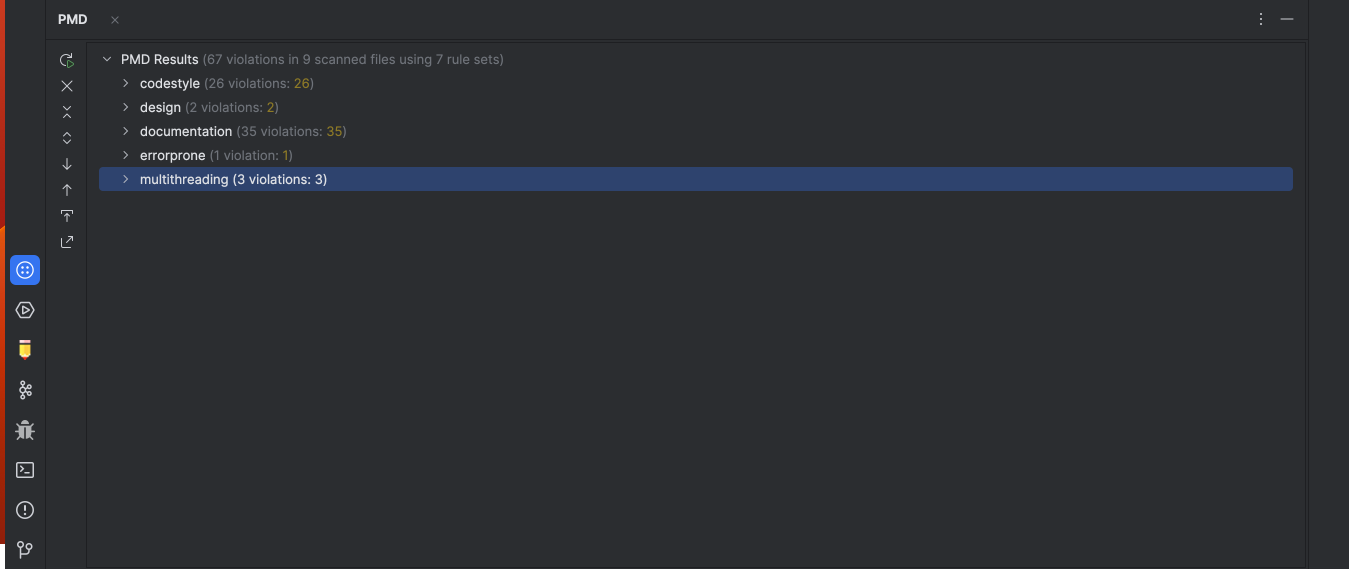Viewport: 1349px width, 569px height.
Task: Click the export results icon
Action: click(x=67, y=242)
